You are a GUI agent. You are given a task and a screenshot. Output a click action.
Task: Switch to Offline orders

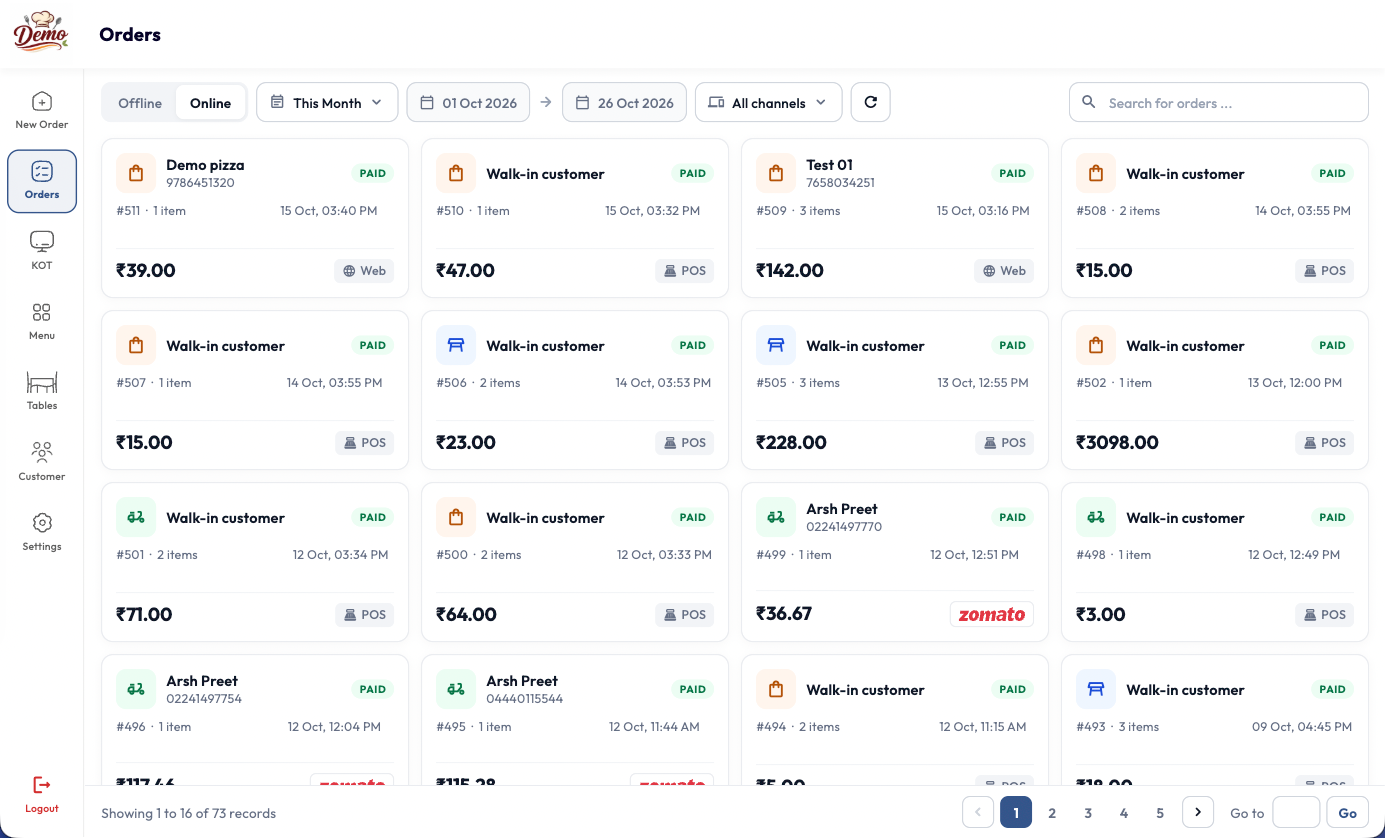click(x=140, y=103)
